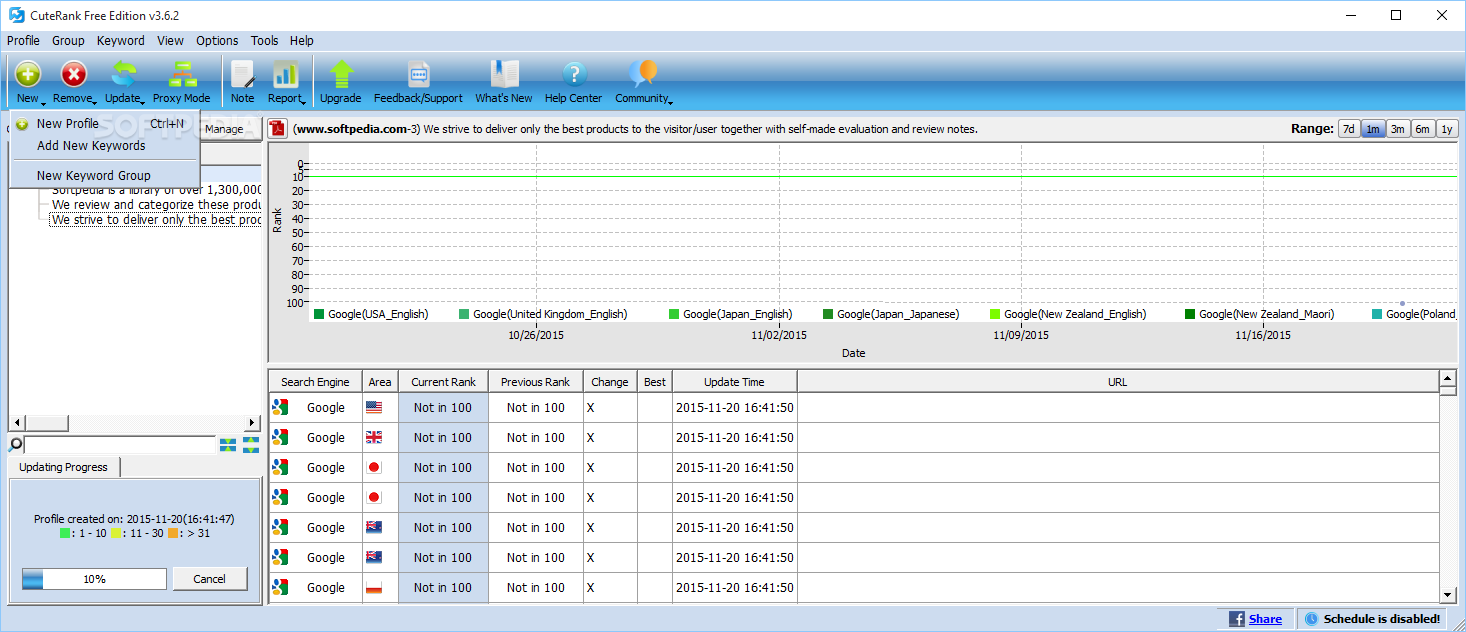Click the United Kingdom flag icon

click(x=374, y=437)
